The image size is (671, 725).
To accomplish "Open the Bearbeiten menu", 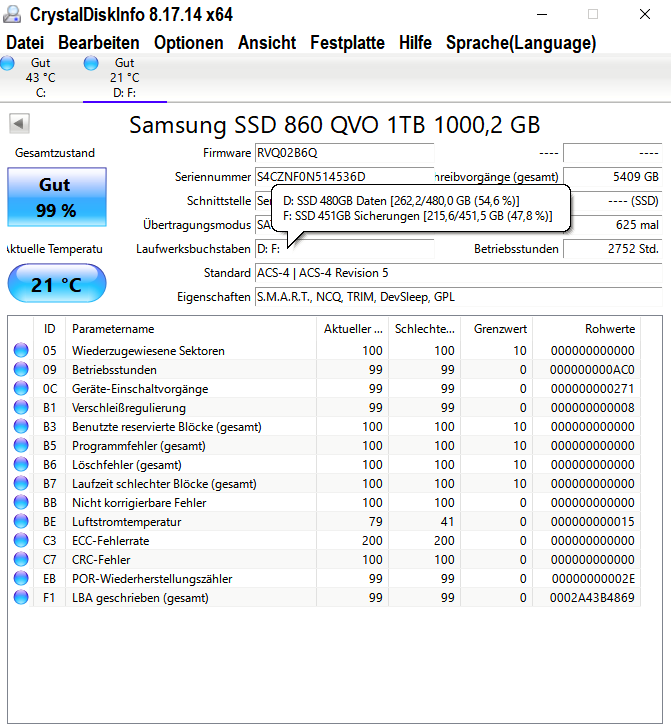I will coord(98,43).
